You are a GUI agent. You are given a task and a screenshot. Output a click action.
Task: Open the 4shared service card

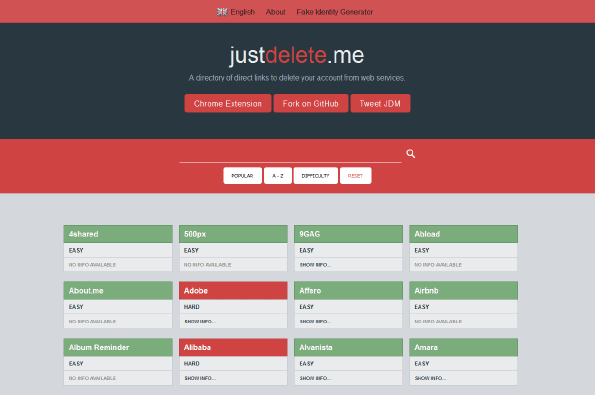(118, 234)
